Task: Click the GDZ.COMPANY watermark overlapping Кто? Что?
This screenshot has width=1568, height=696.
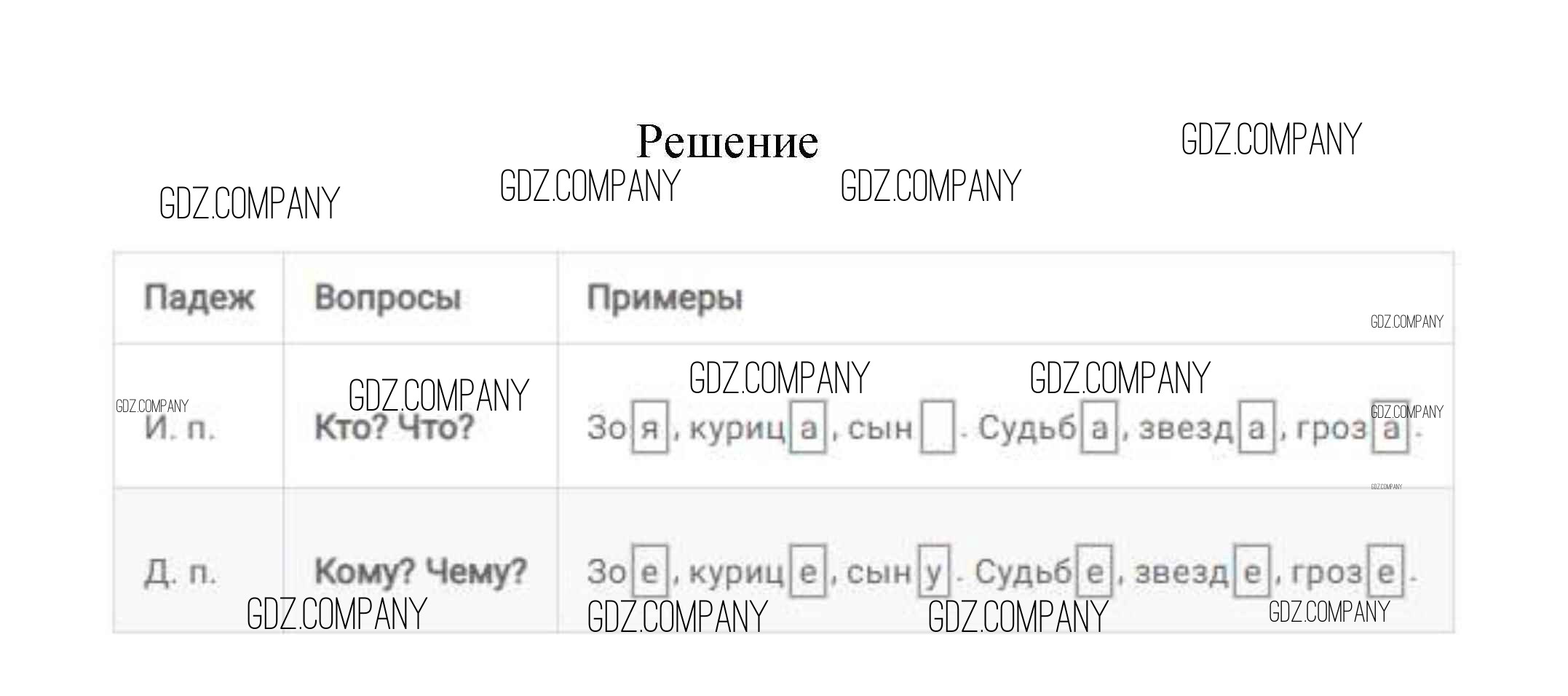Action: [x=438, y=396]
